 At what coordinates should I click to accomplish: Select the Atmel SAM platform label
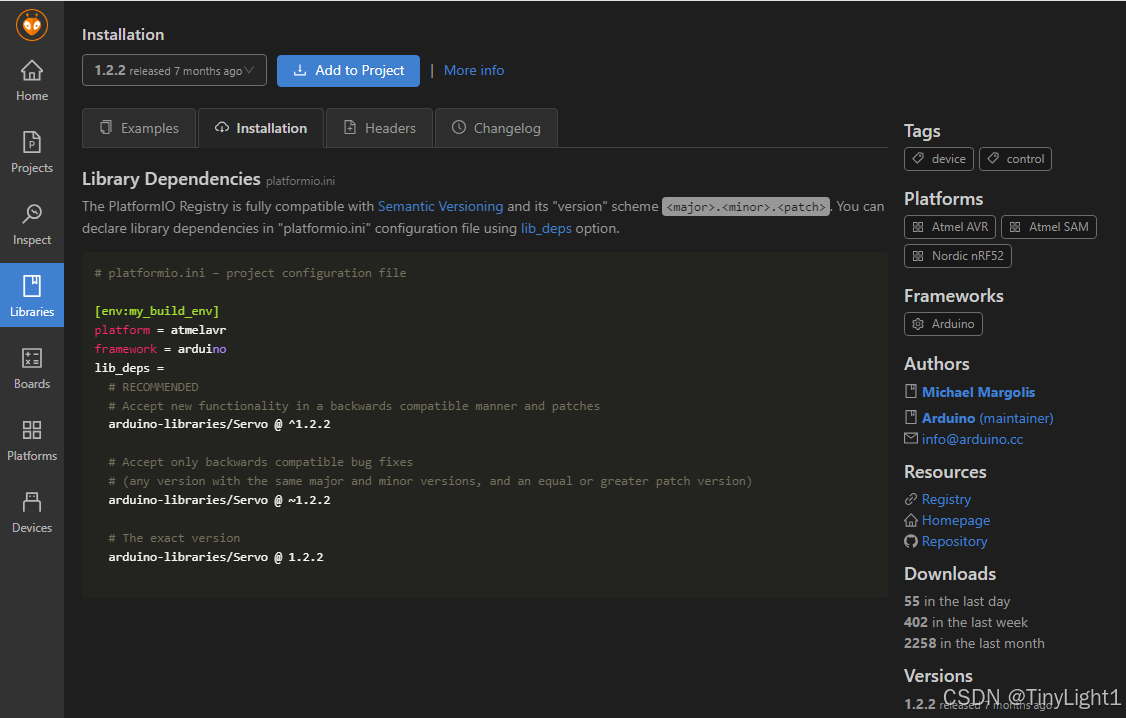1048,227
